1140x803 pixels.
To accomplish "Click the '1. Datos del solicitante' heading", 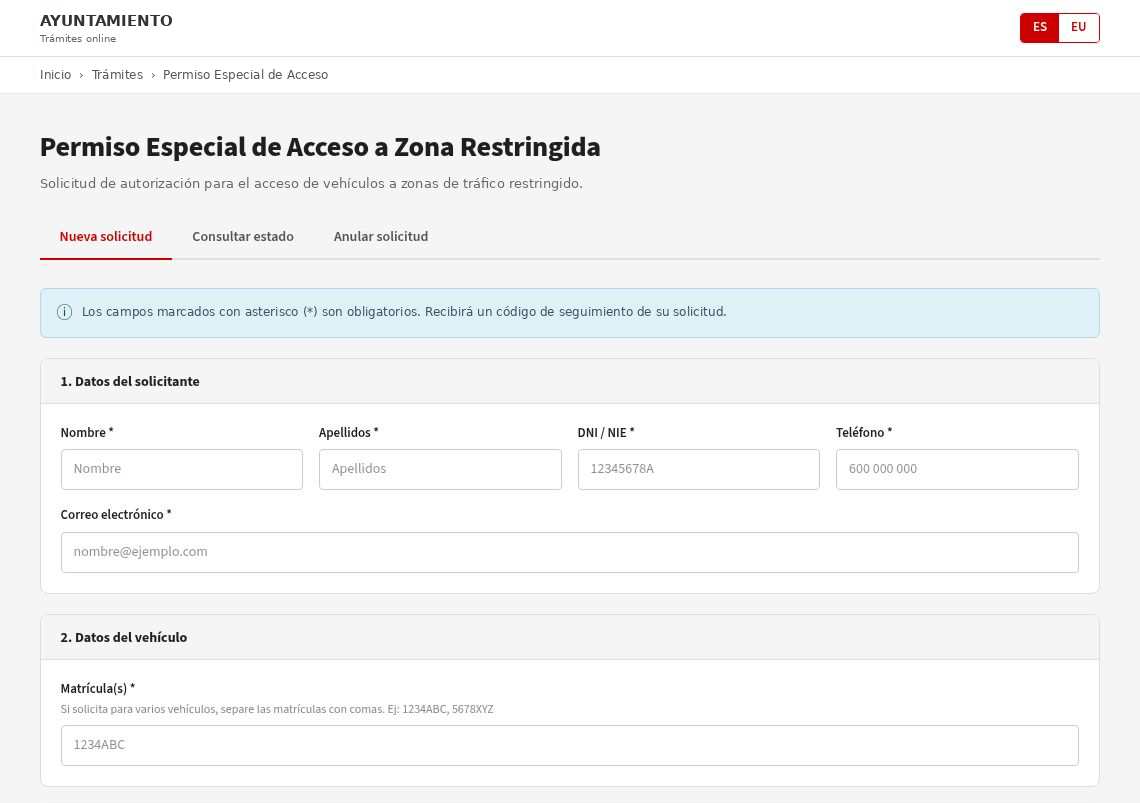I will [130, 382].
